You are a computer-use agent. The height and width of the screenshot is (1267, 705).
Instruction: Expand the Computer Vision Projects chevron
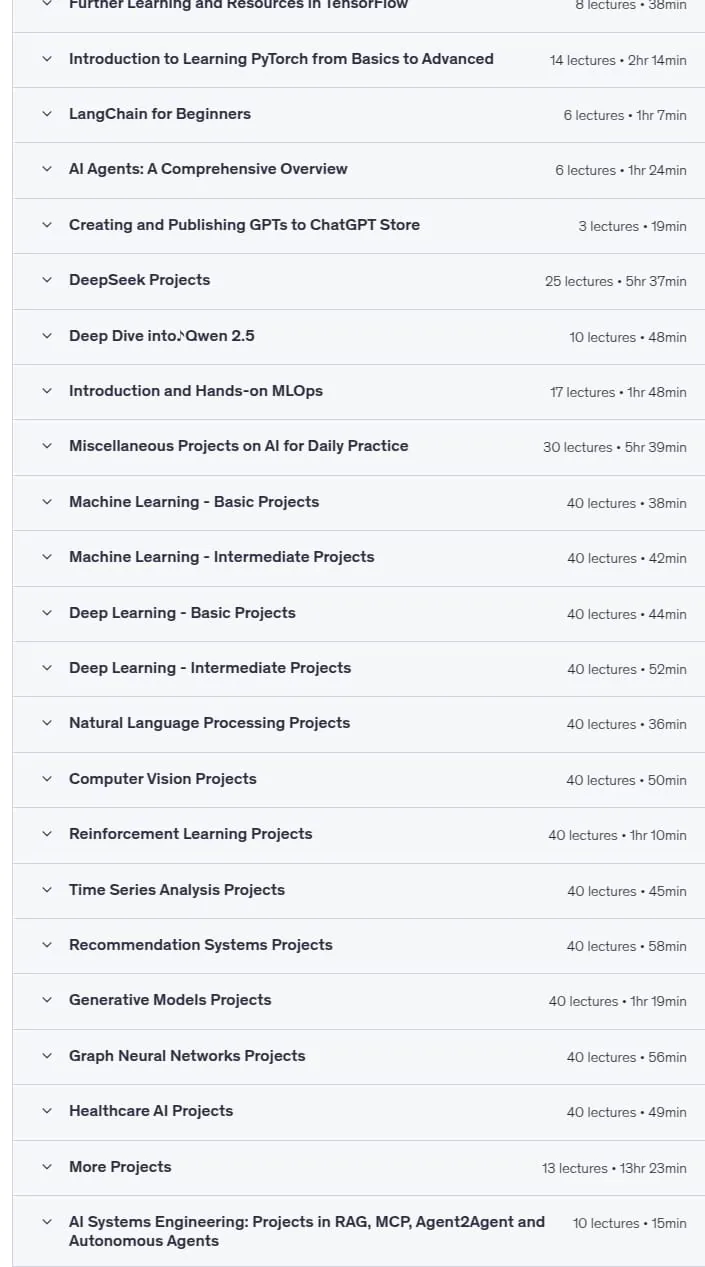click(x=46, y=779)
